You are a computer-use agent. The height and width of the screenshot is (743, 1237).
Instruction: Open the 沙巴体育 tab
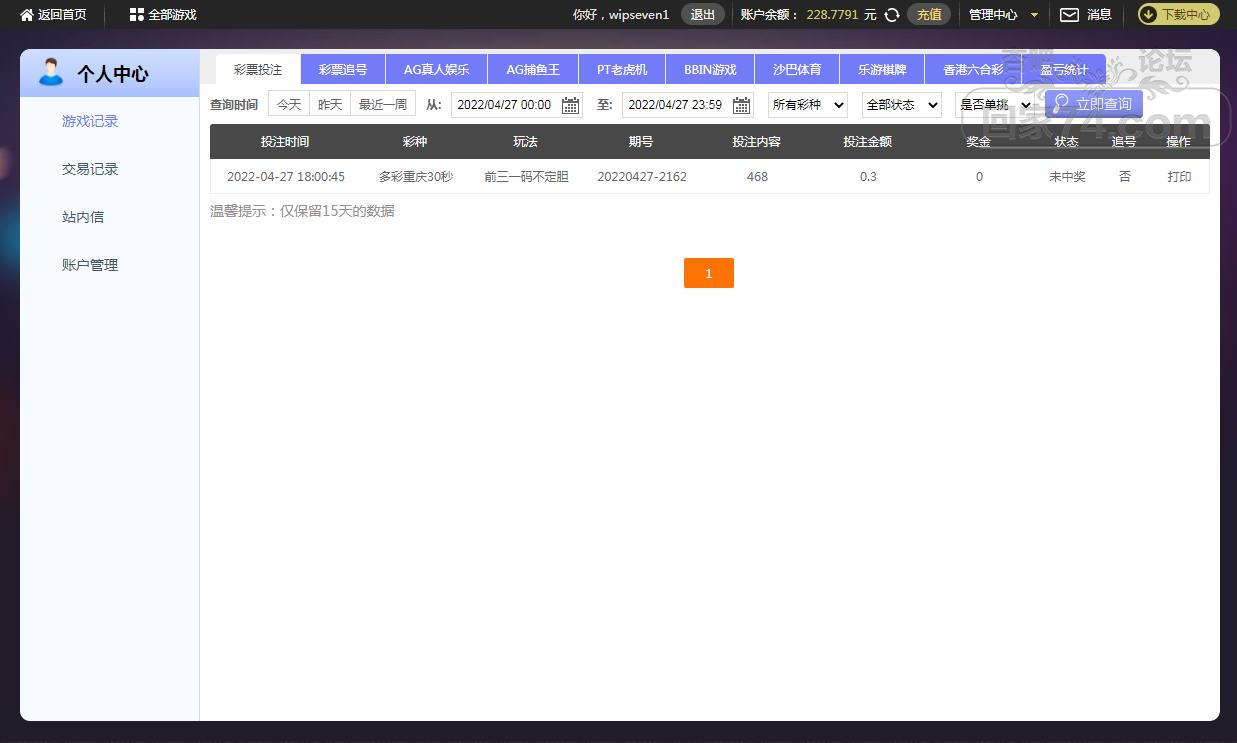click(x=797, y=70)
